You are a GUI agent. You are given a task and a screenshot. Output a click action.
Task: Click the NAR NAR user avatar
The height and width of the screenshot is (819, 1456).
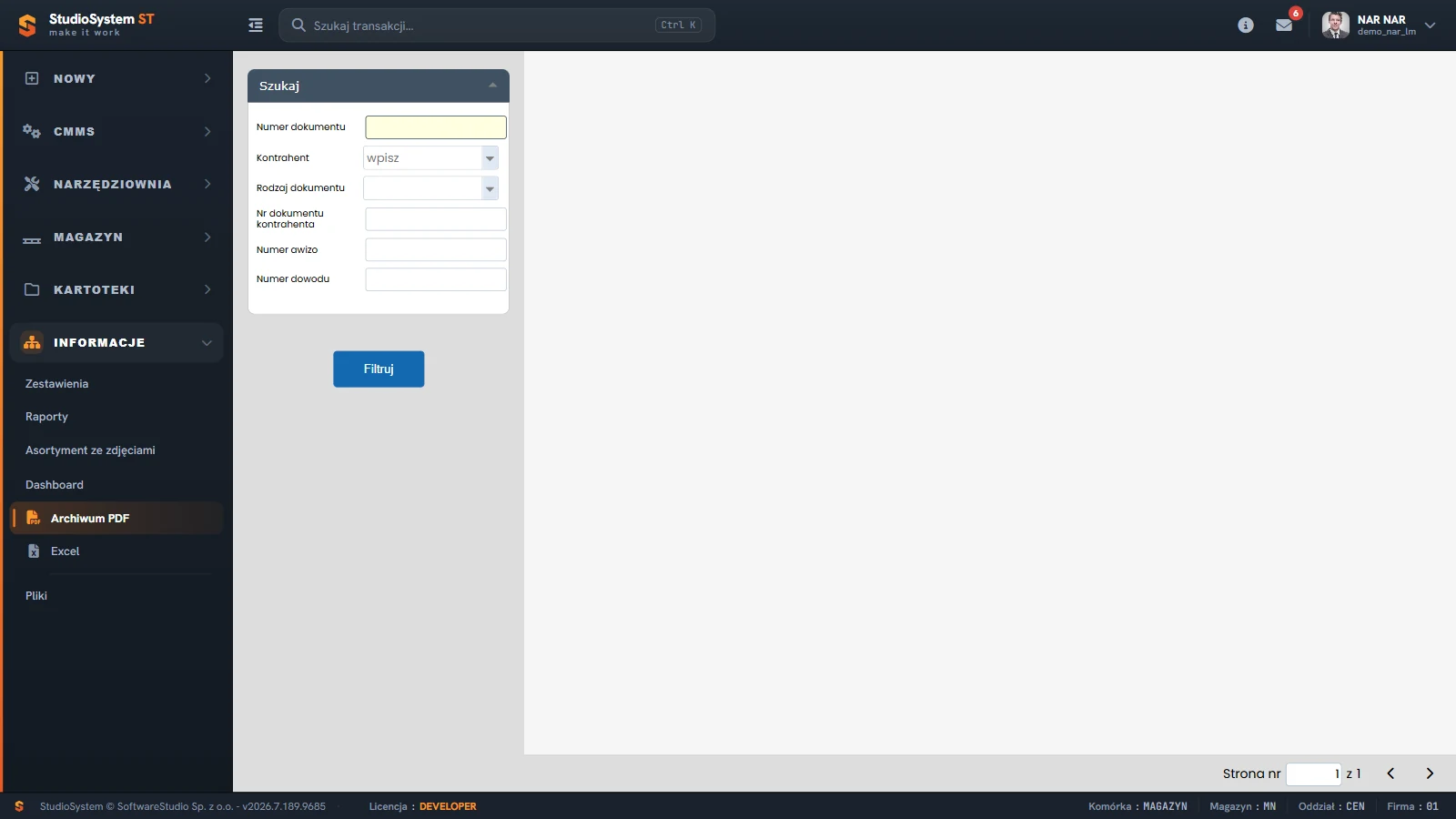point(1335,25)
